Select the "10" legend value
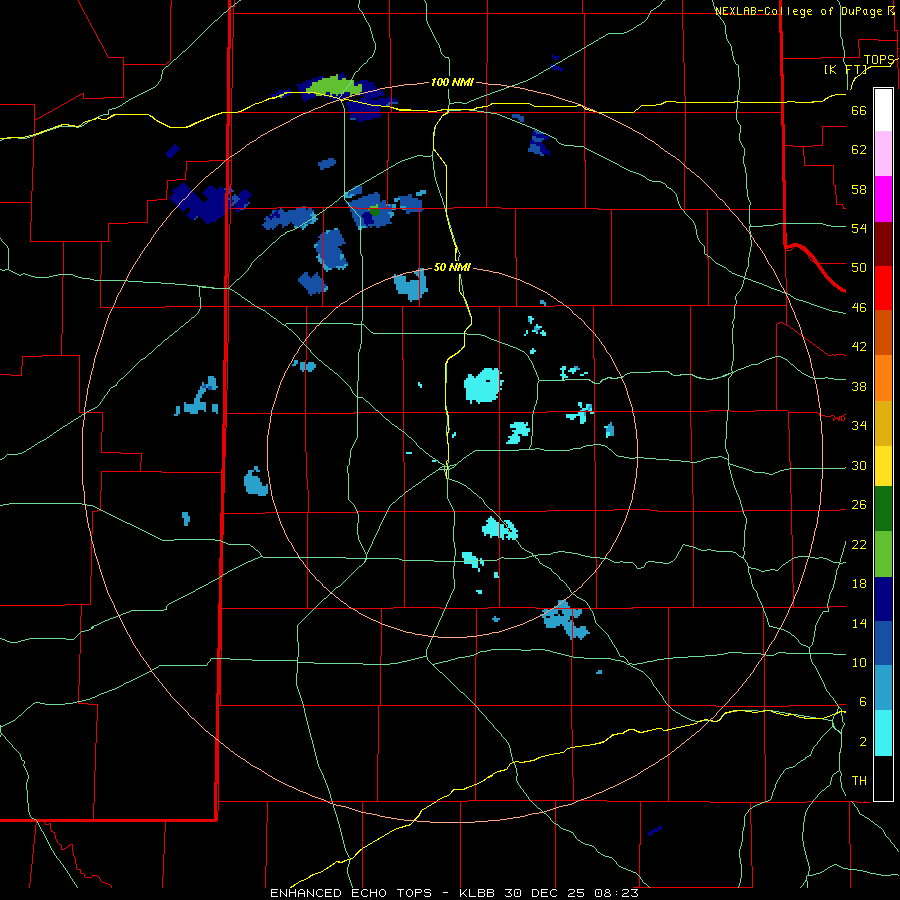Viewport: 900px width, 900px height. pyautogui.click(x=859, y=662)
